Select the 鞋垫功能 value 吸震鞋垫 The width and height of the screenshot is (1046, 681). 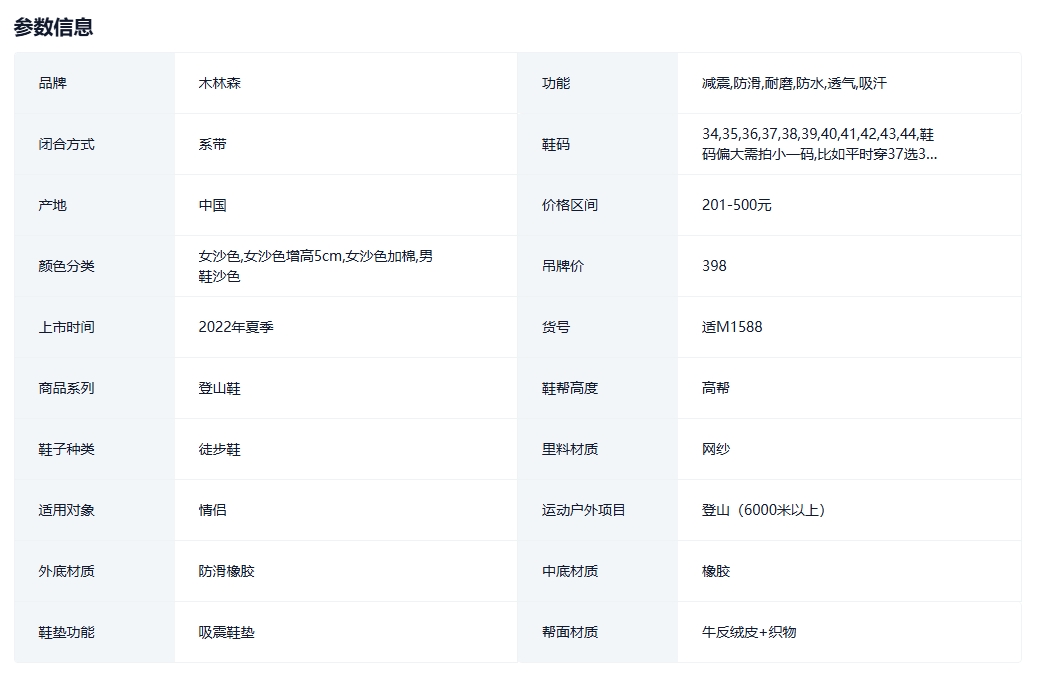(x=227, y=632)
